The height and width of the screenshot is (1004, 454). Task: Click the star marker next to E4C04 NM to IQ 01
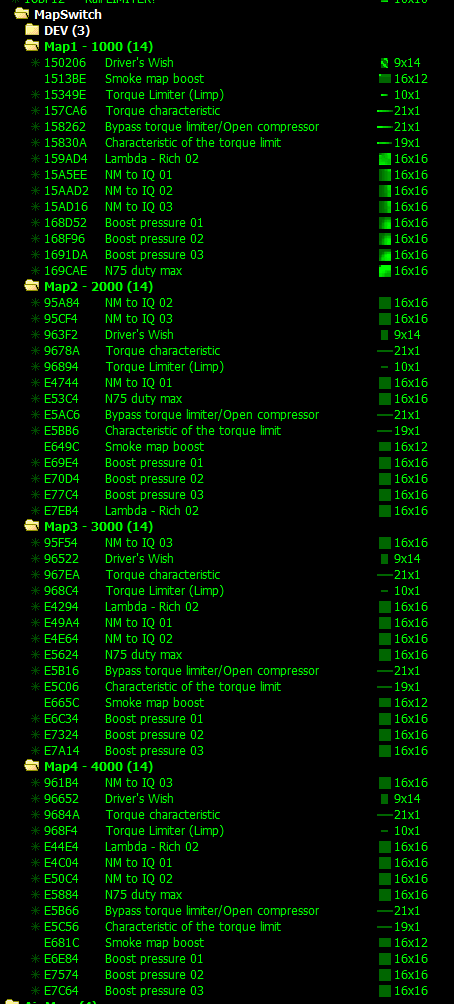coord(35,862)
